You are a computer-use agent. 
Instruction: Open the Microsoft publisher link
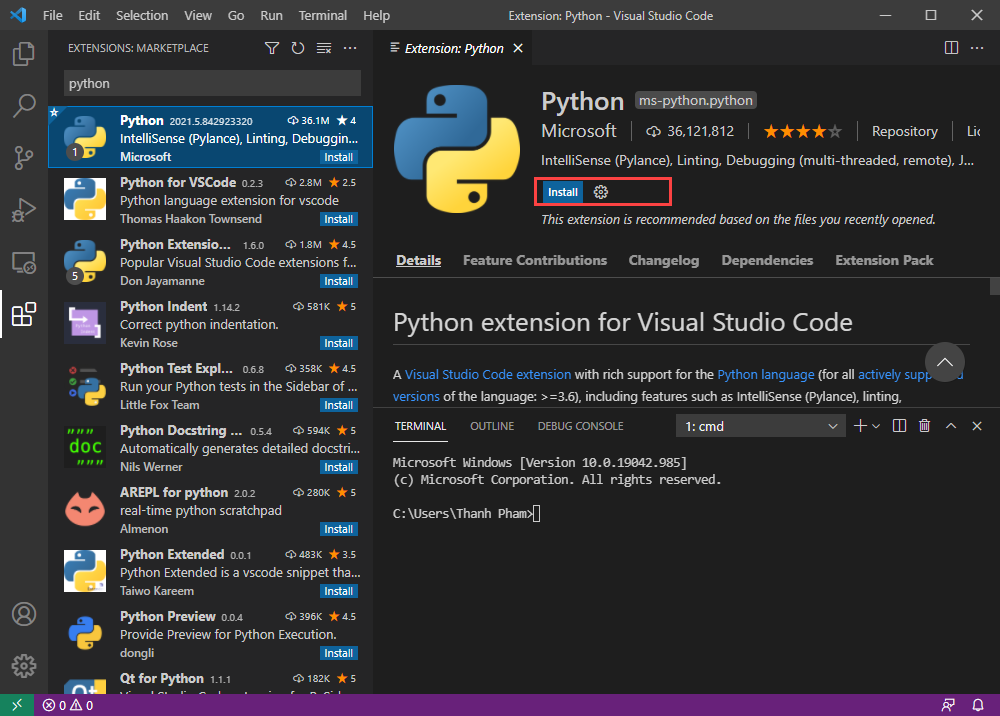pyautogui.click(x=578, y=131)
